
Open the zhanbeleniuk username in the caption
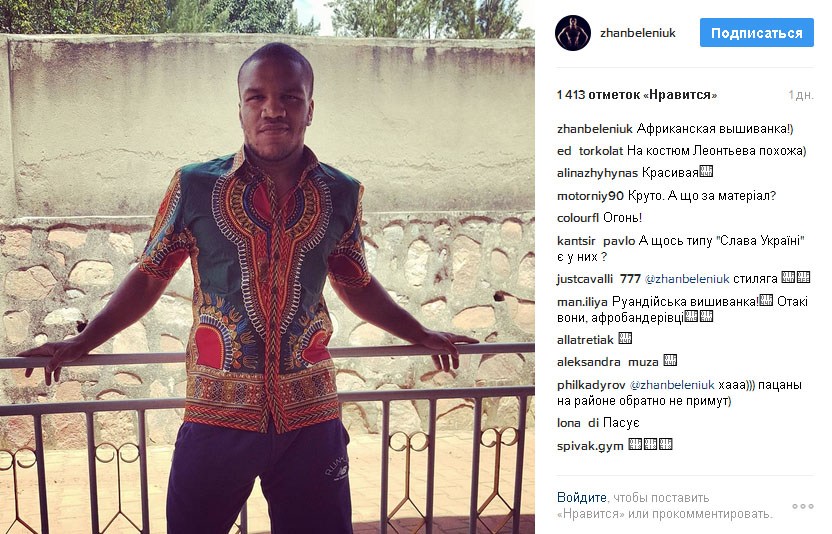[x=595, y=129]
